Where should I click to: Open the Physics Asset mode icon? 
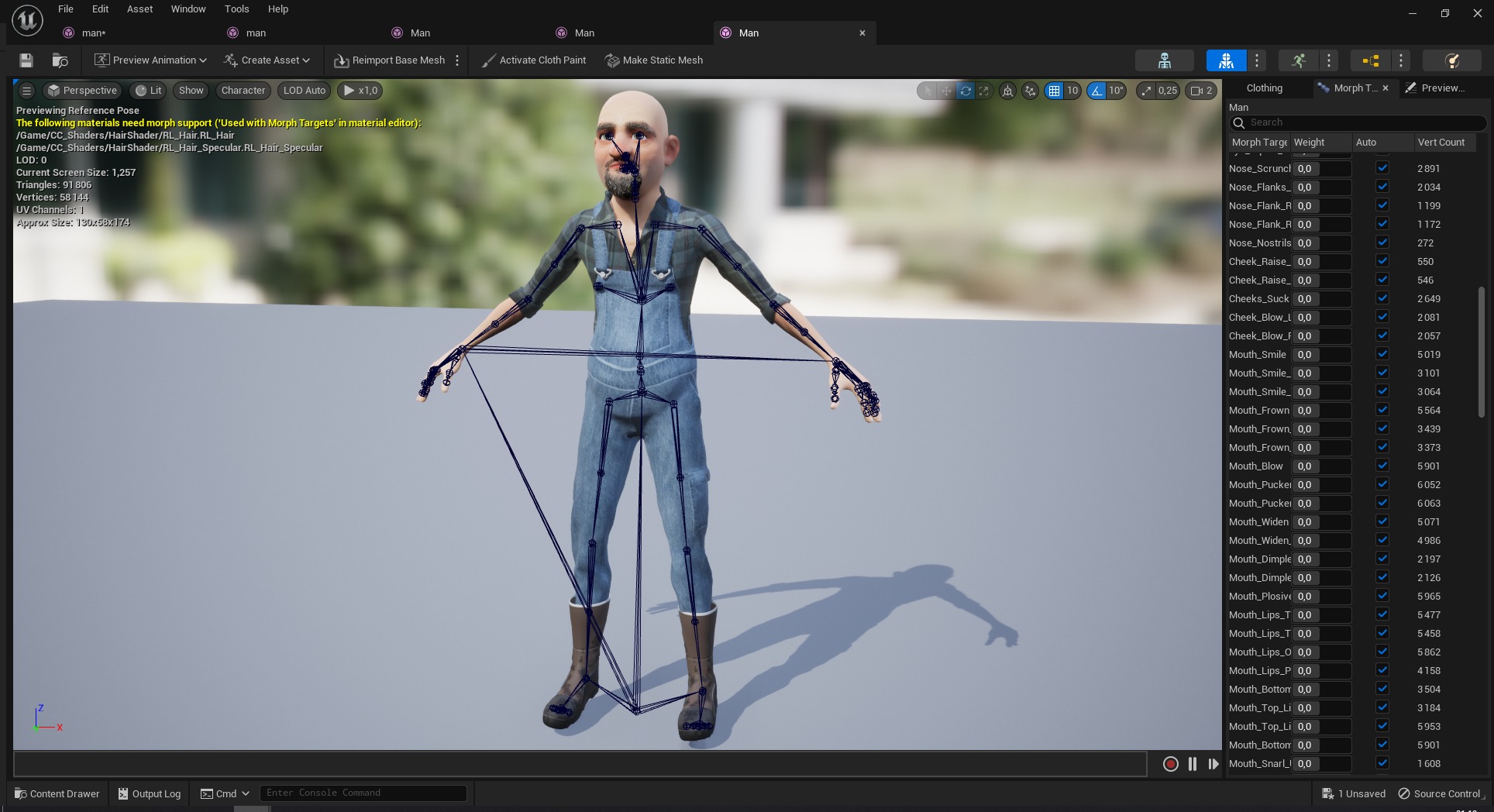[x=1453, y=60]
